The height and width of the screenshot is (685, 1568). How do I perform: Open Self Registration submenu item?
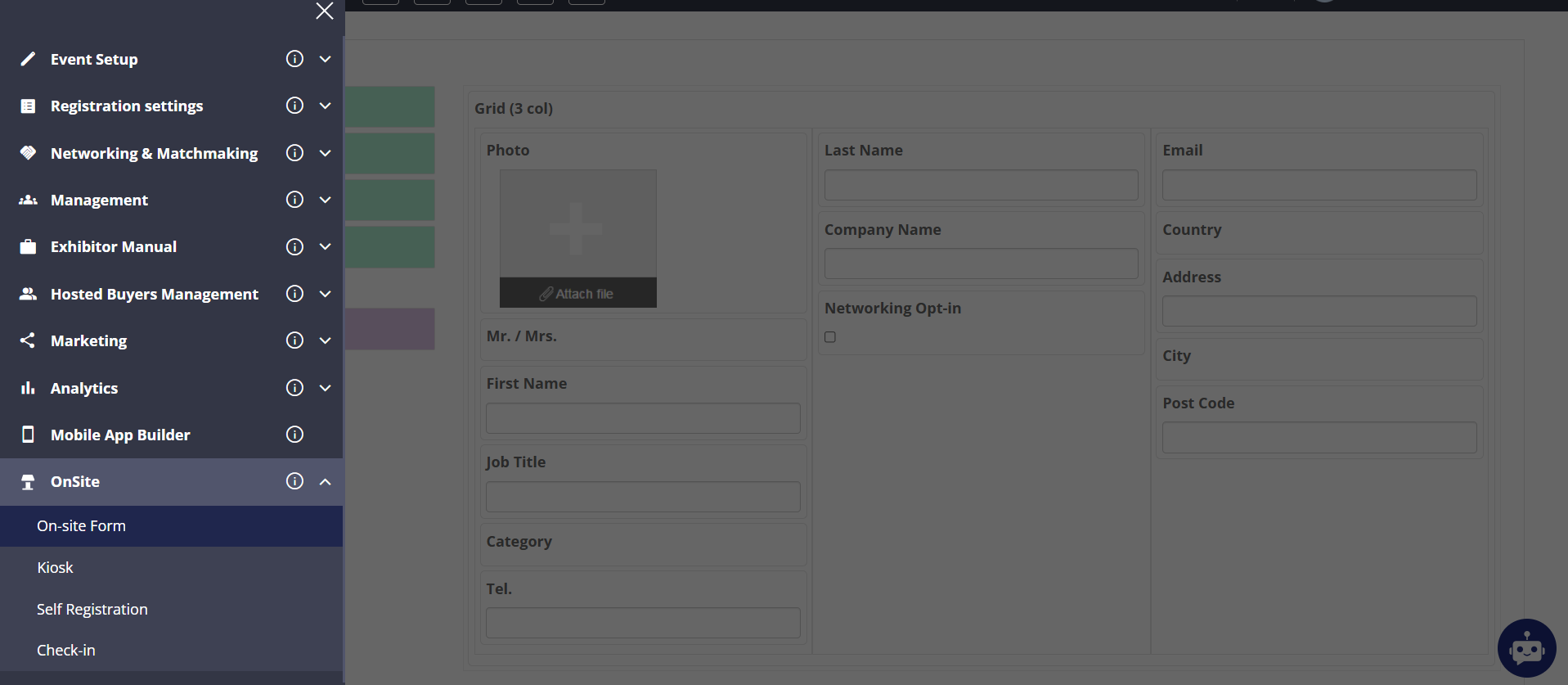92,609
